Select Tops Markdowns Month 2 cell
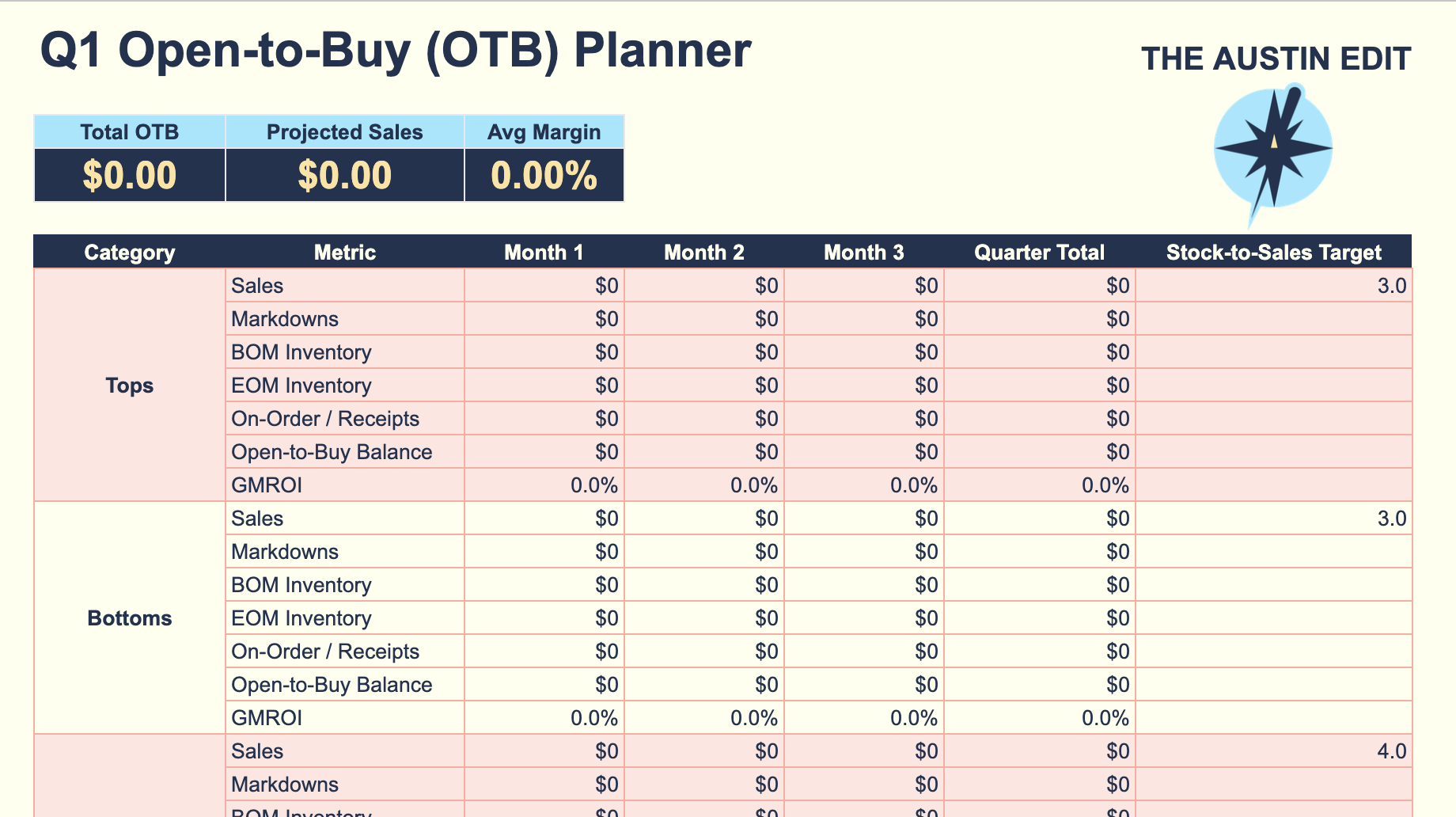Viewport: 1456px width, 817px height. [704, 319]
